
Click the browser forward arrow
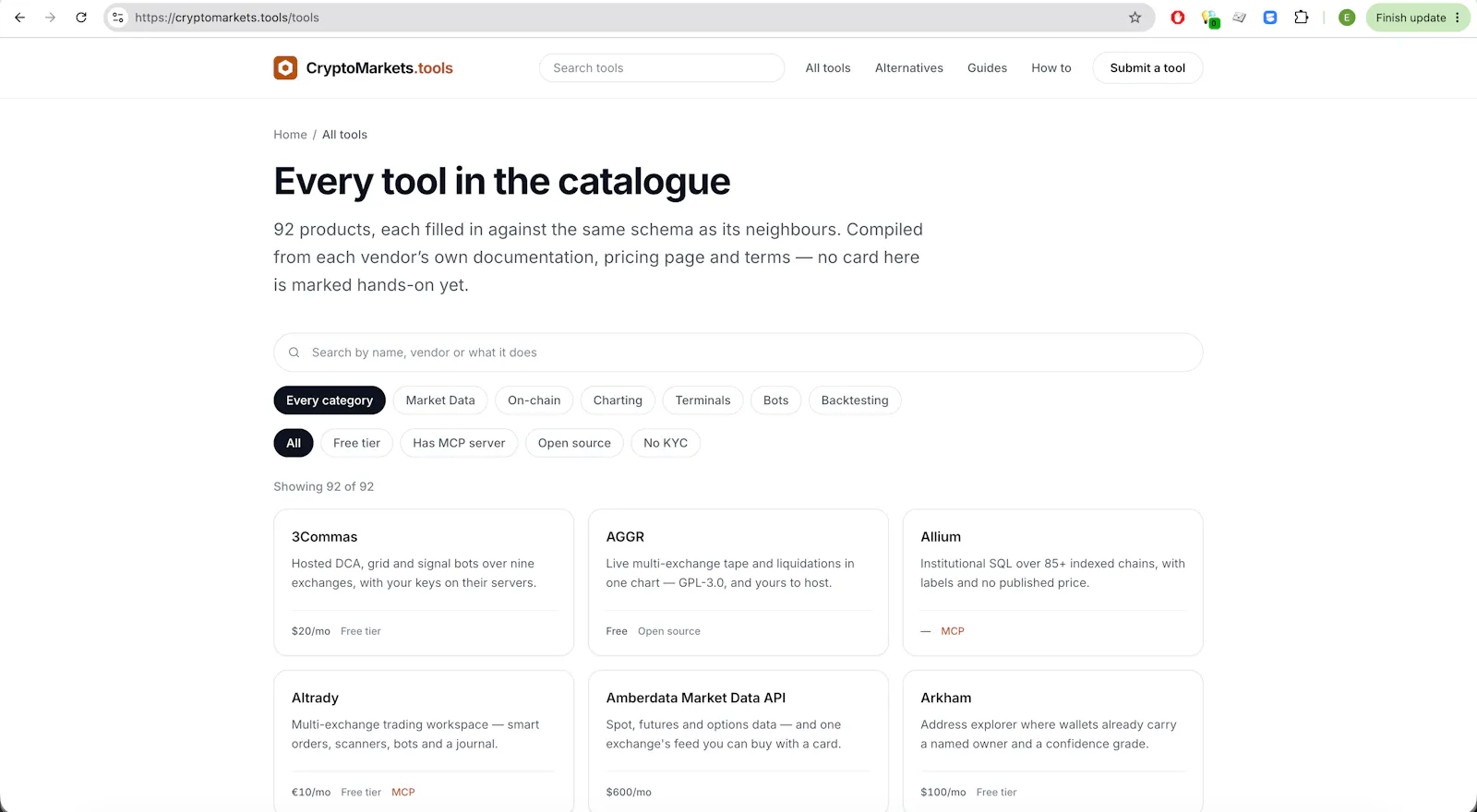50,18
